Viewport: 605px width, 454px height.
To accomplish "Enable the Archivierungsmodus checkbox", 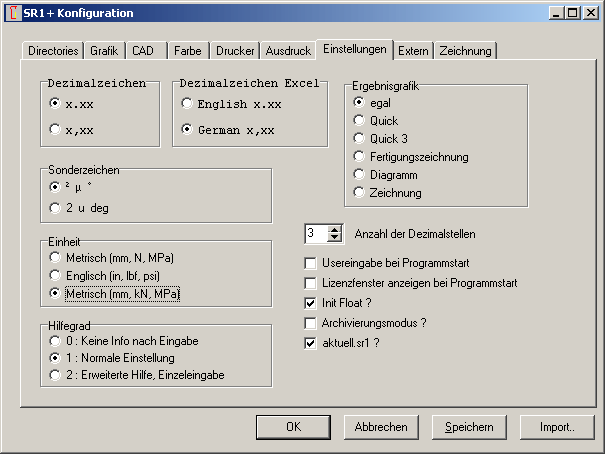I will pos(310,323).
